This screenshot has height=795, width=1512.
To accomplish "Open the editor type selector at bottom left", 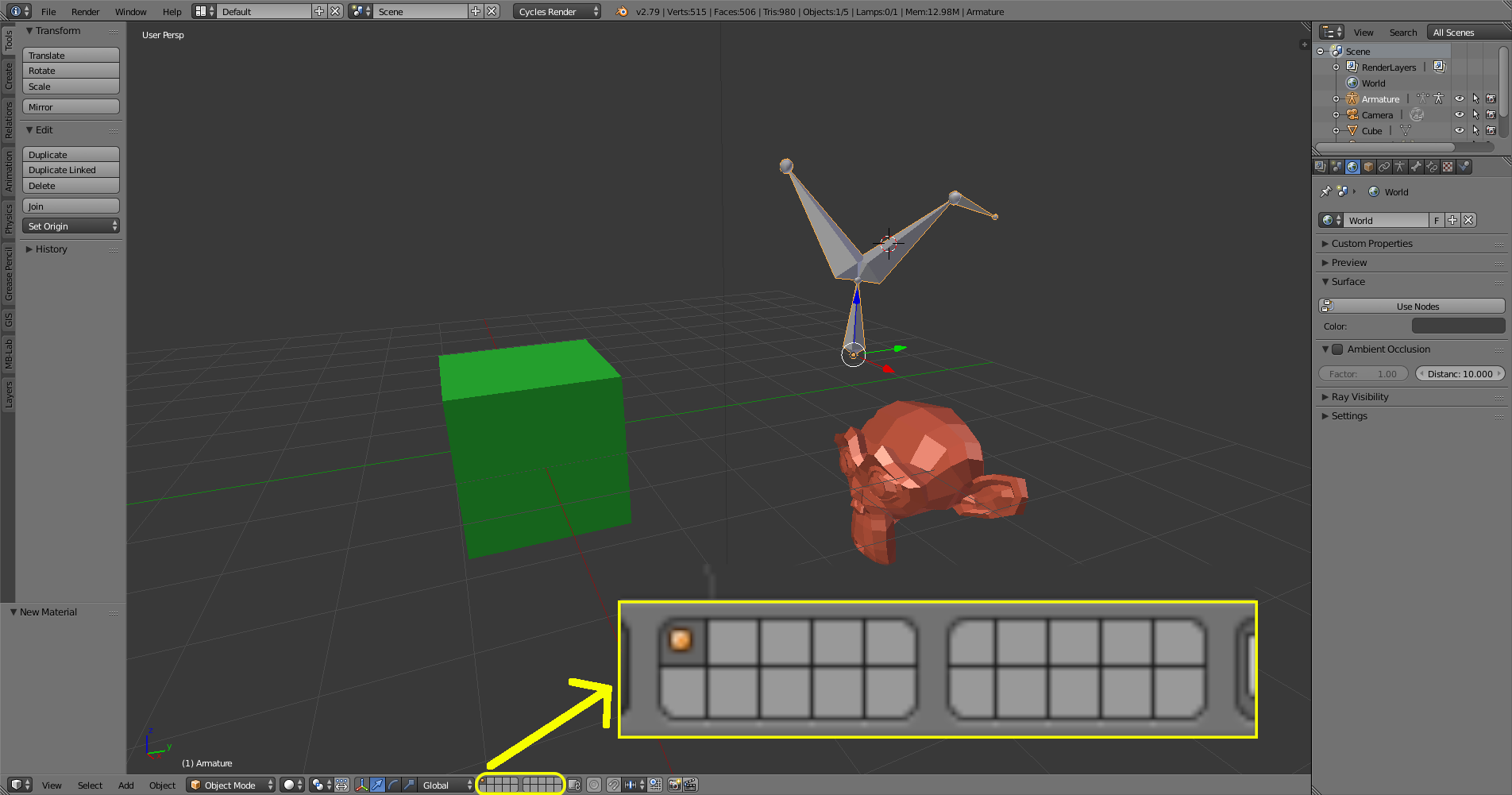I will coord(18,785).
